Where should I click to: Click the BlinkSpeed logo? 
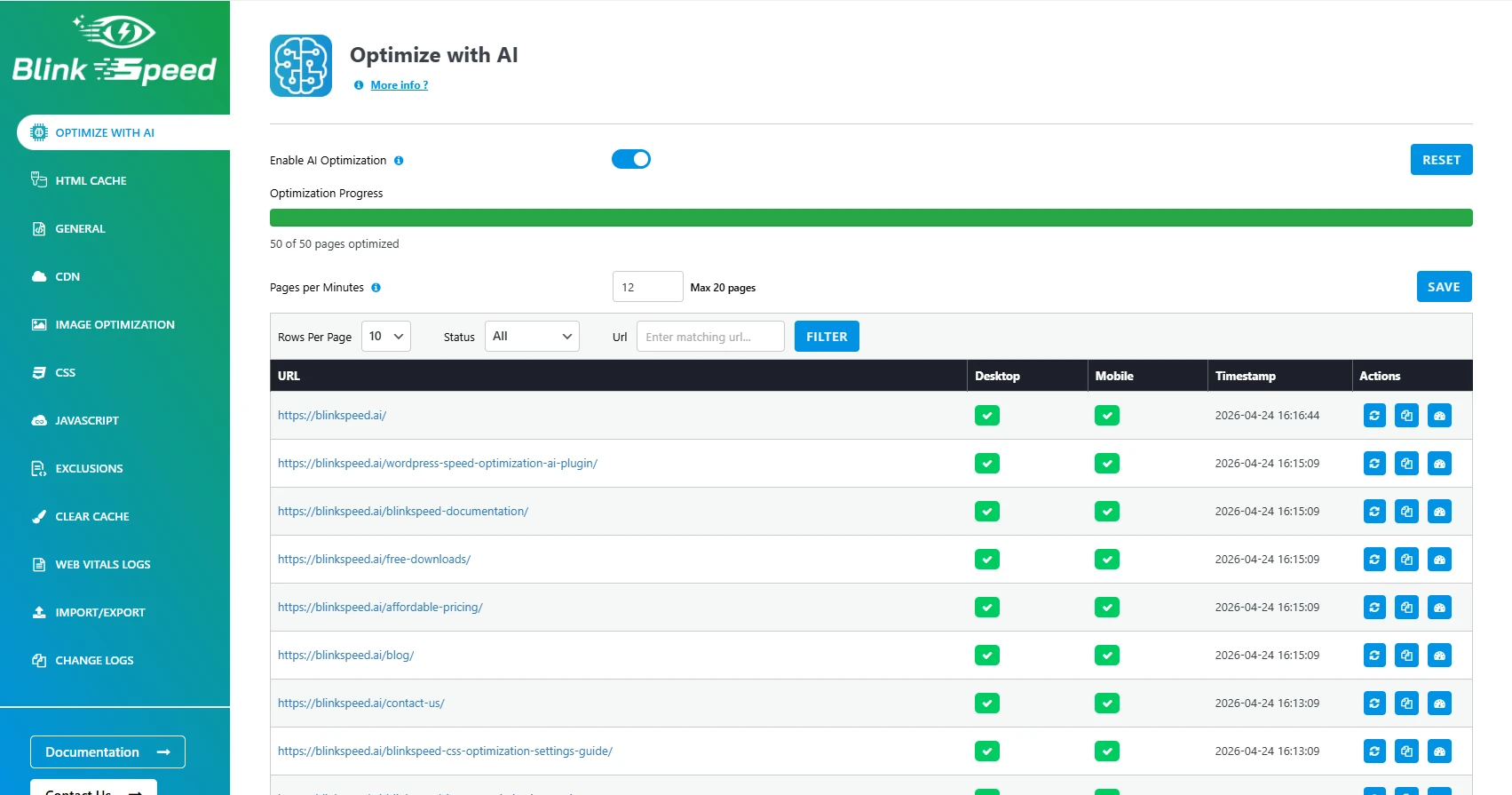115,52
